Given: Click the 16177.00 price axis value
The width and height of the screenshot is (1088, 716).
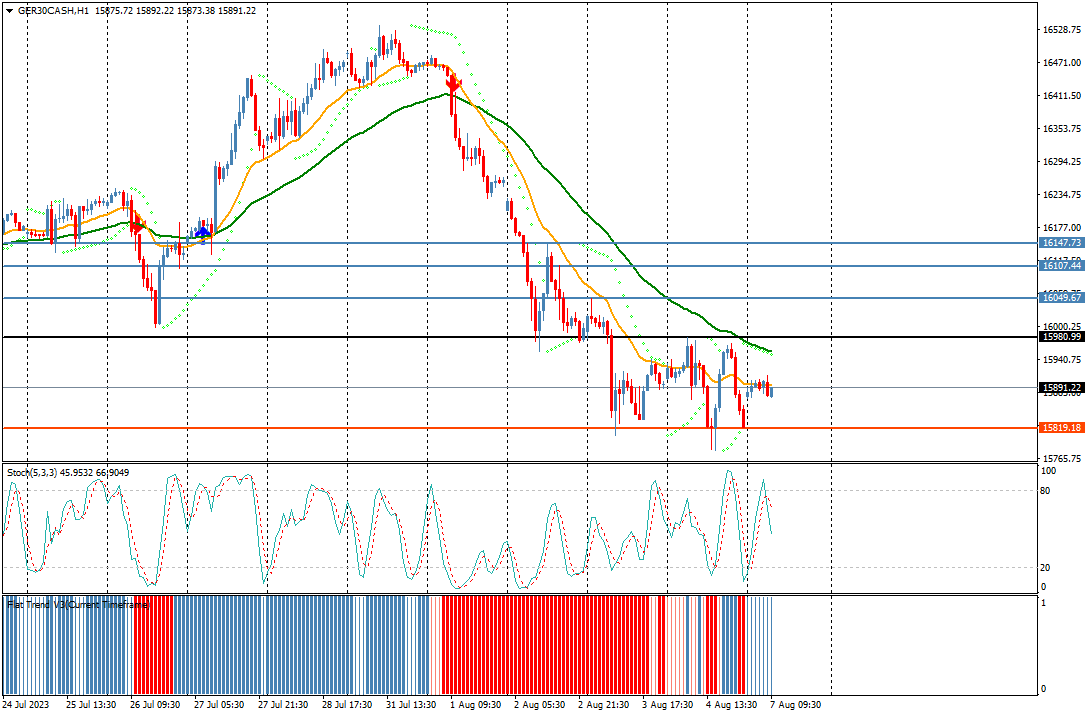Looking at the screenshot, I should tap(1062, 228).
